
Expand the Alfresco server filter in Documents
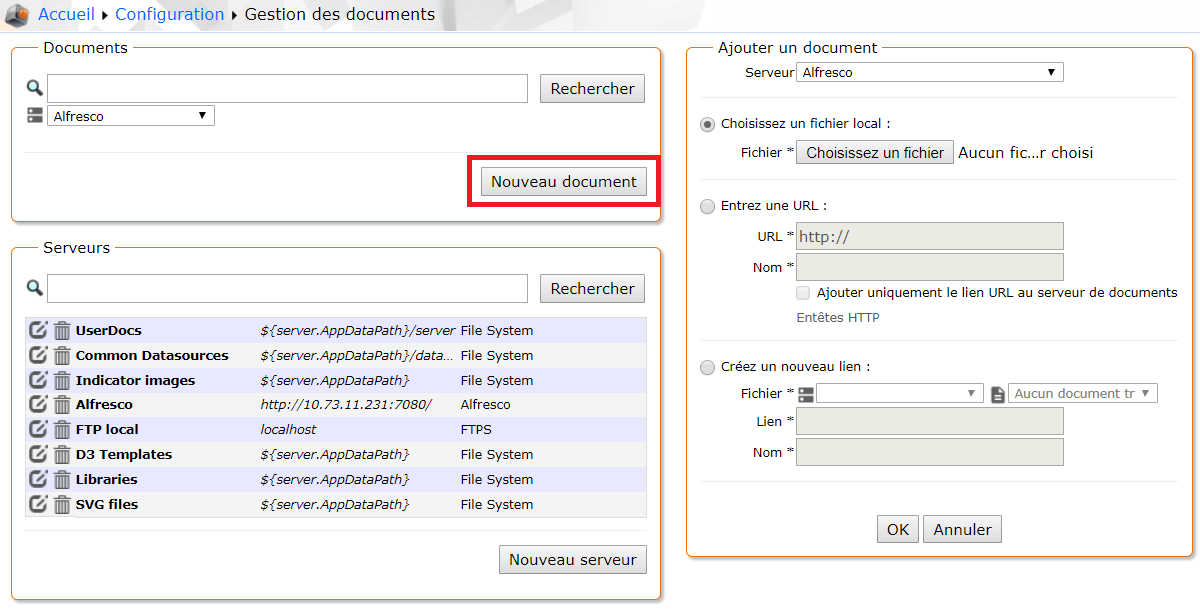point(130,116)
